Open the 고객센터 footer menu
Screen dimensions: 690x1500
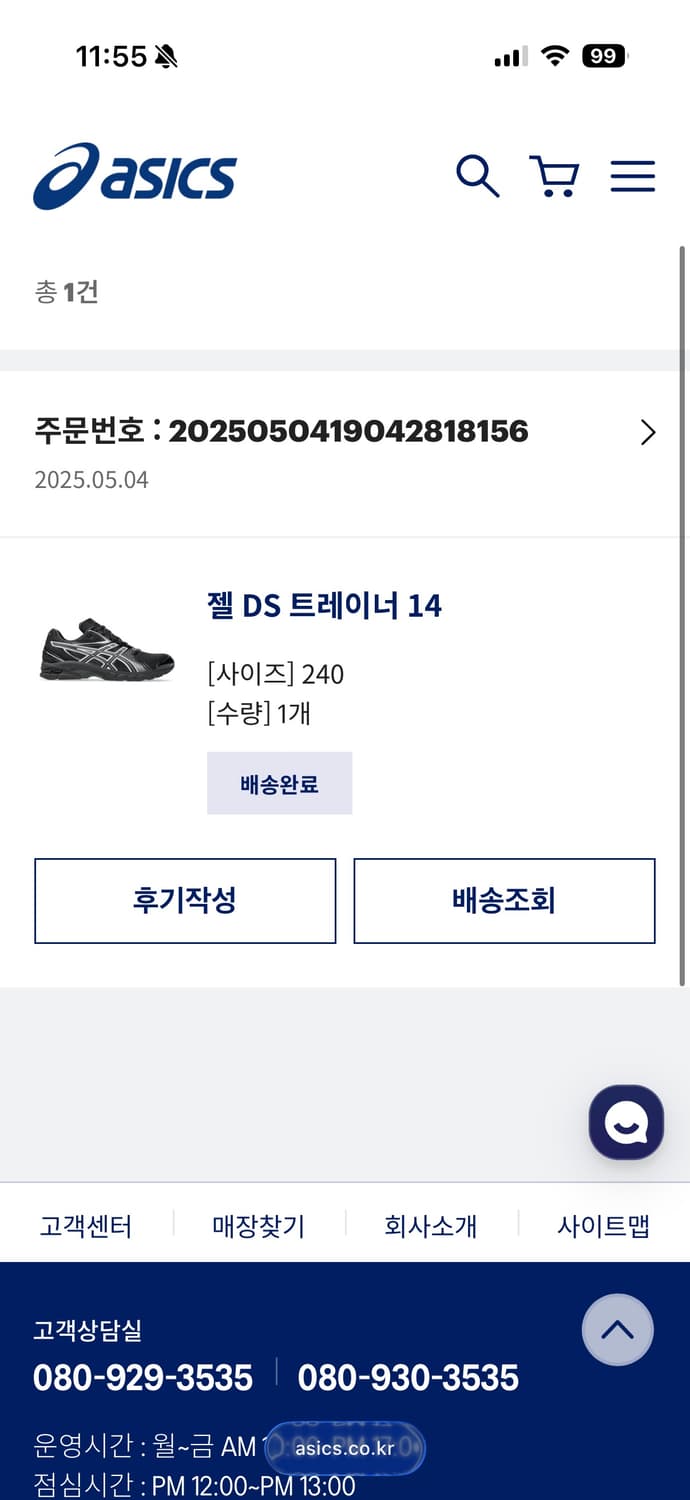point(85,1225)
